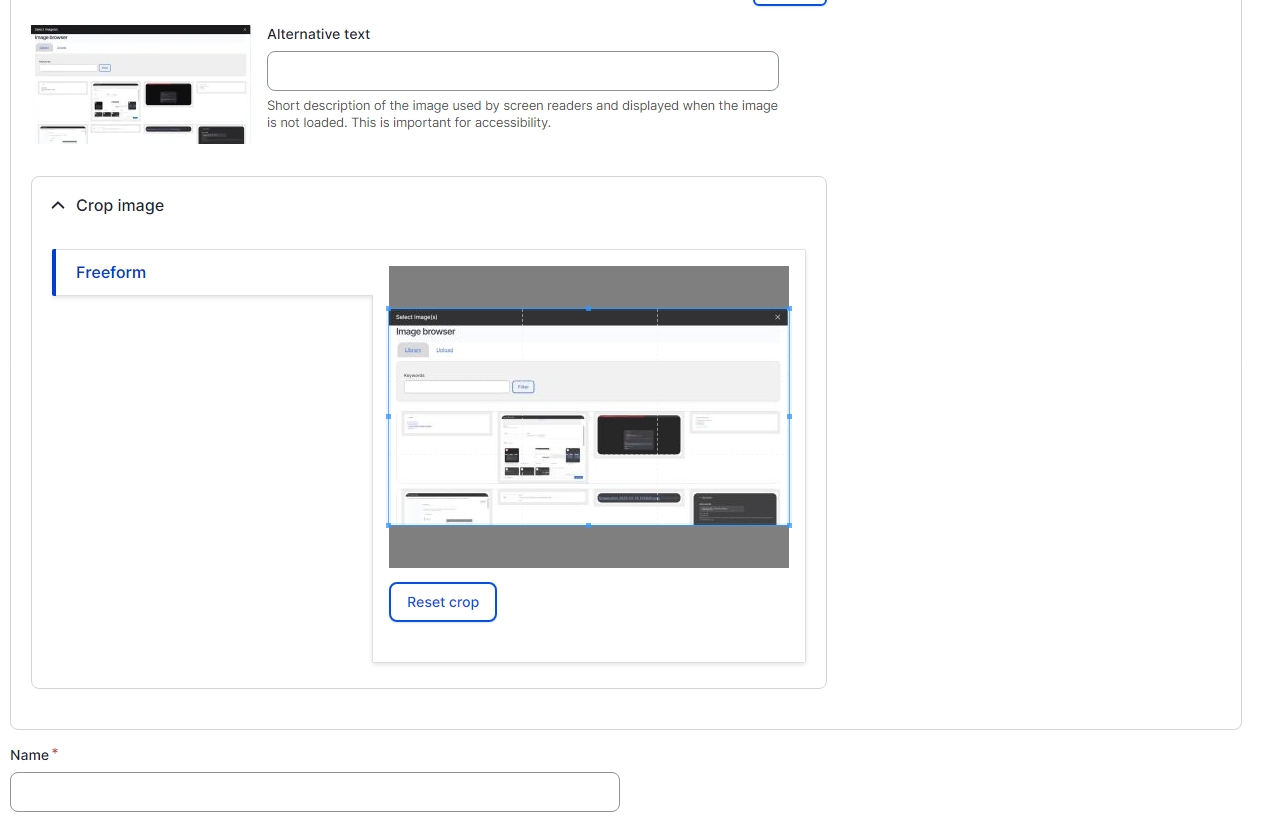Click the 'Short description of the image' help text

pos(522,114)
